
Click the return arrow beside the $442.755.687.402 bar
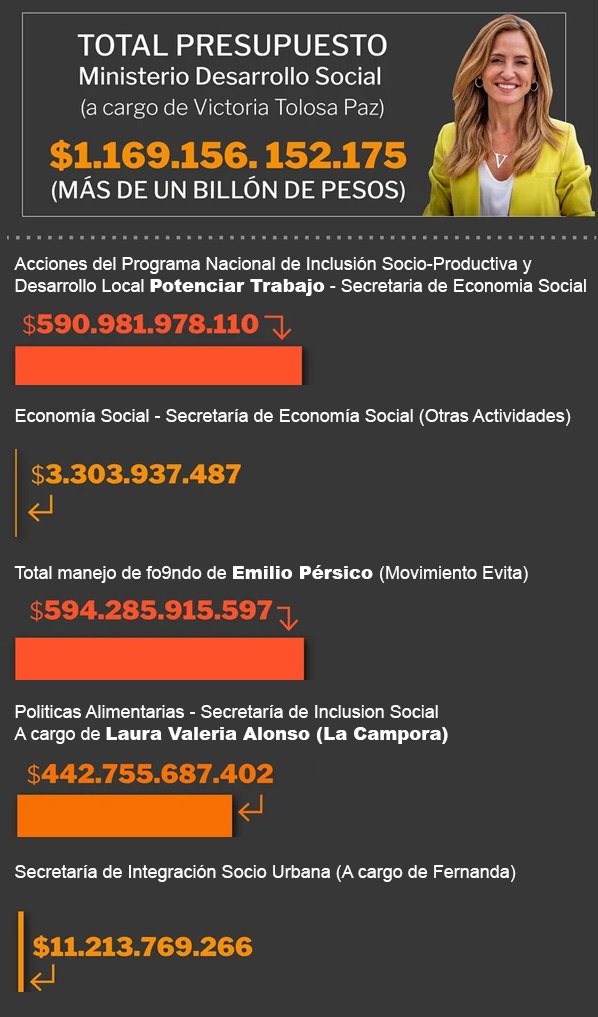(x=250, y=808)
